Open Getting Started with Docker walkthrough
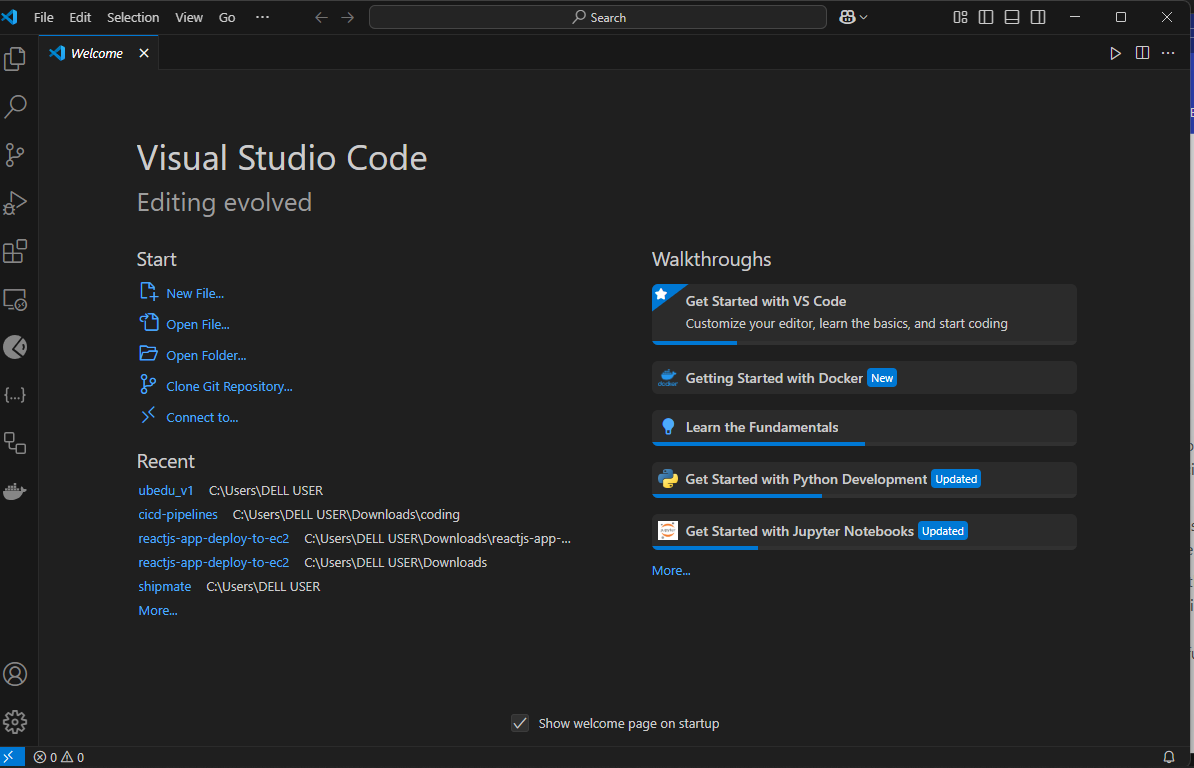Viewport: 1194px width, 768px height. coord(864,378)
